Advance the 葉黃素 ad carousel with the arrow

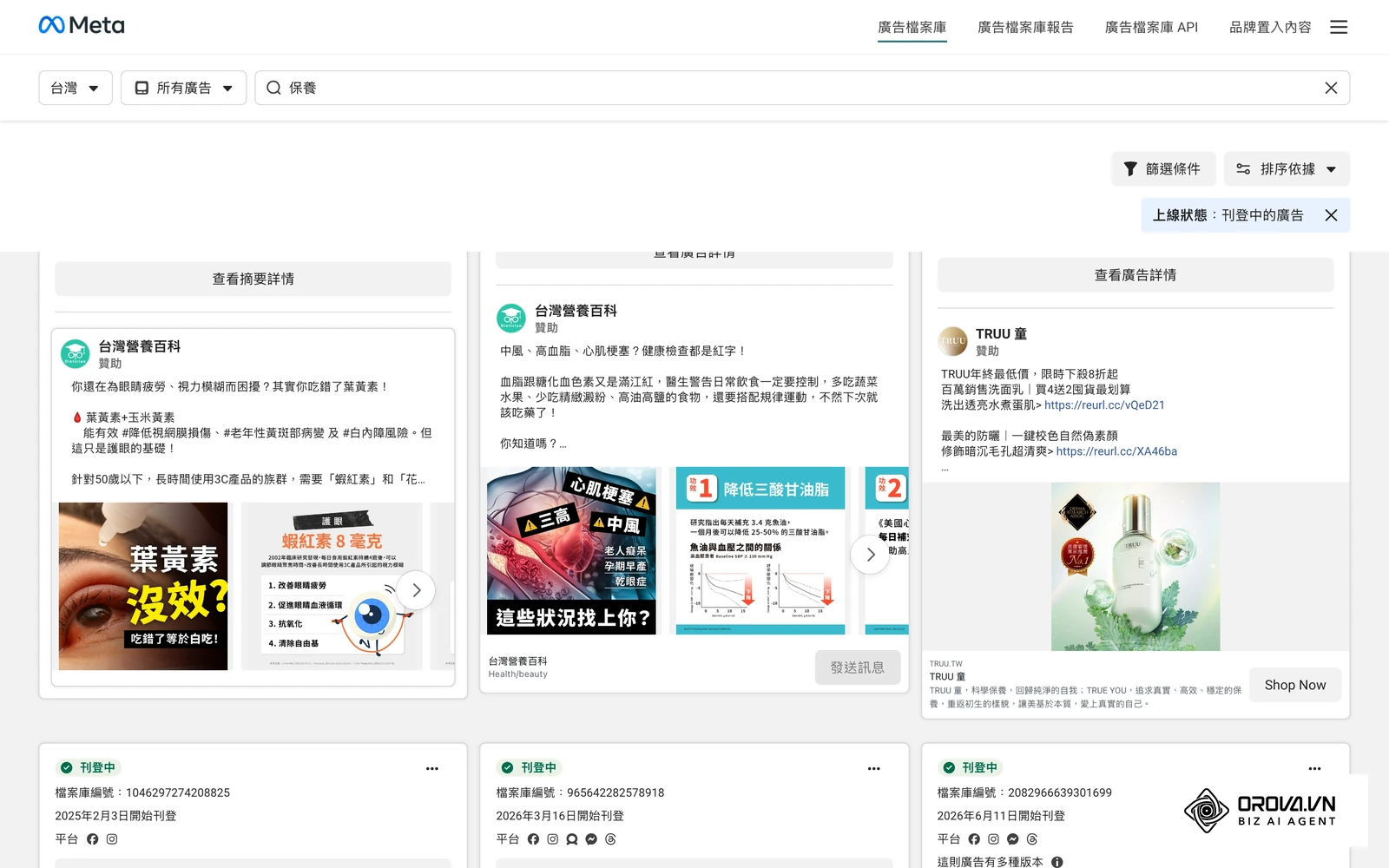[417, 590]
